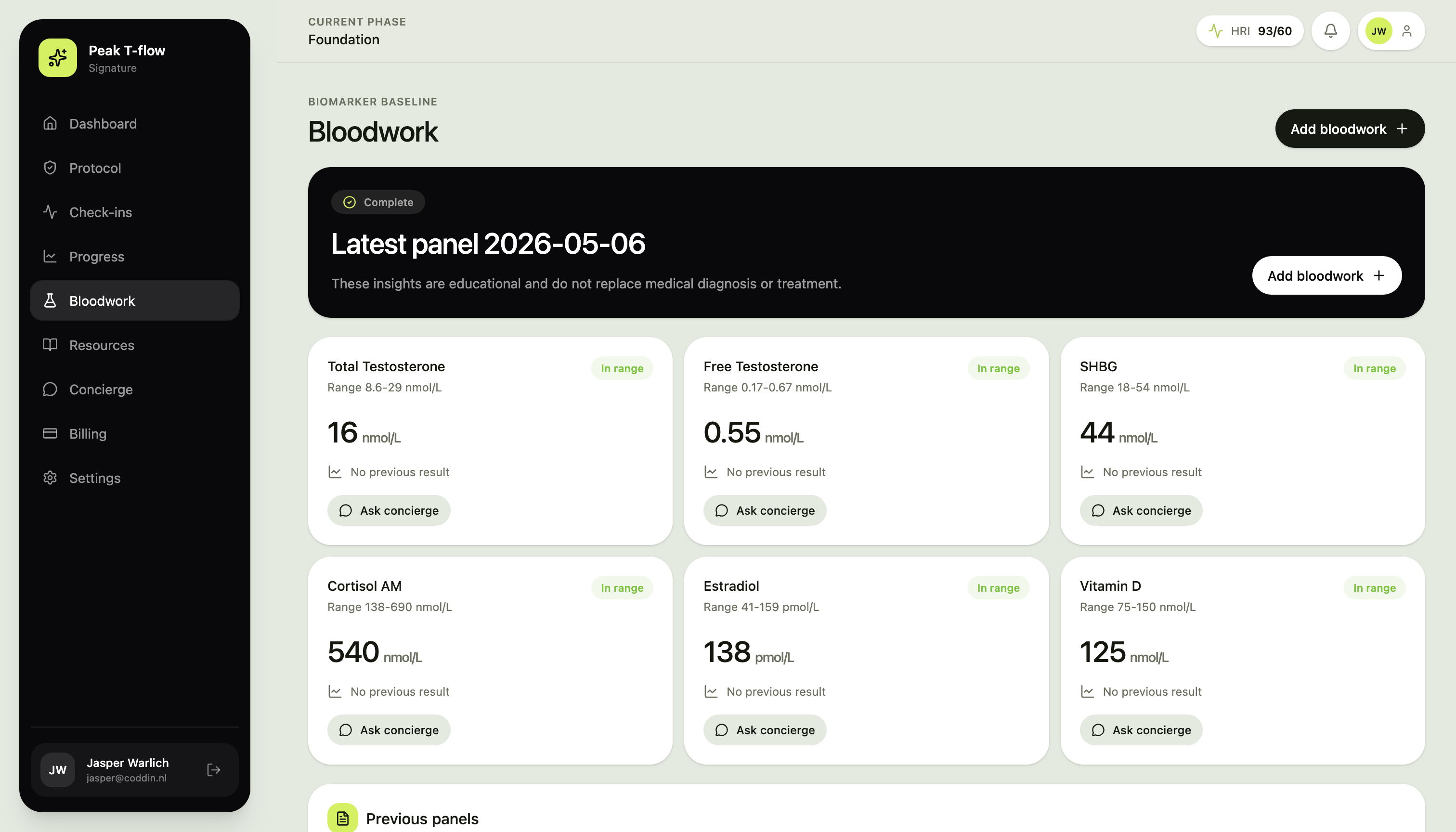The width and height of the screenshot is (1456, 832).
Task: Click Range 8.6-29 nmol/L text
Action: [x=385, y=388]
